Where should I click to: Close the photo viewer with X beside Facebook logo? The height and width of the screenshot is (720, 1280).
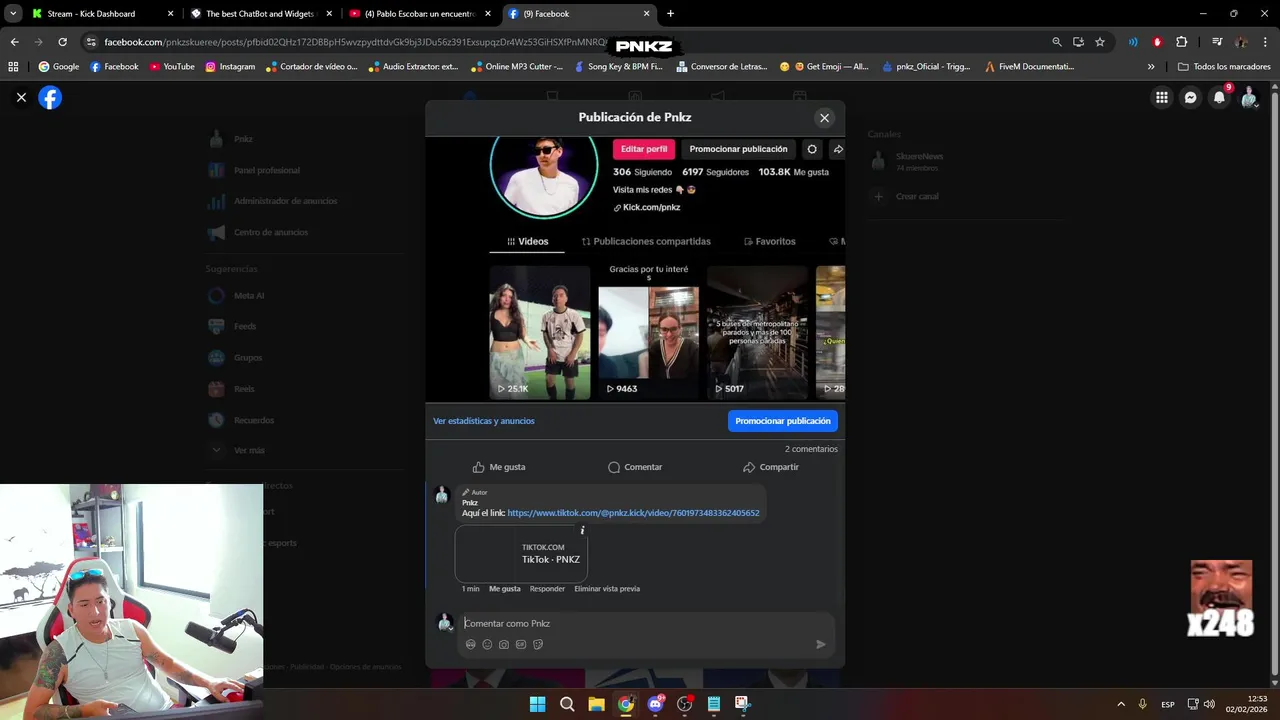click(x=21, y=97)
